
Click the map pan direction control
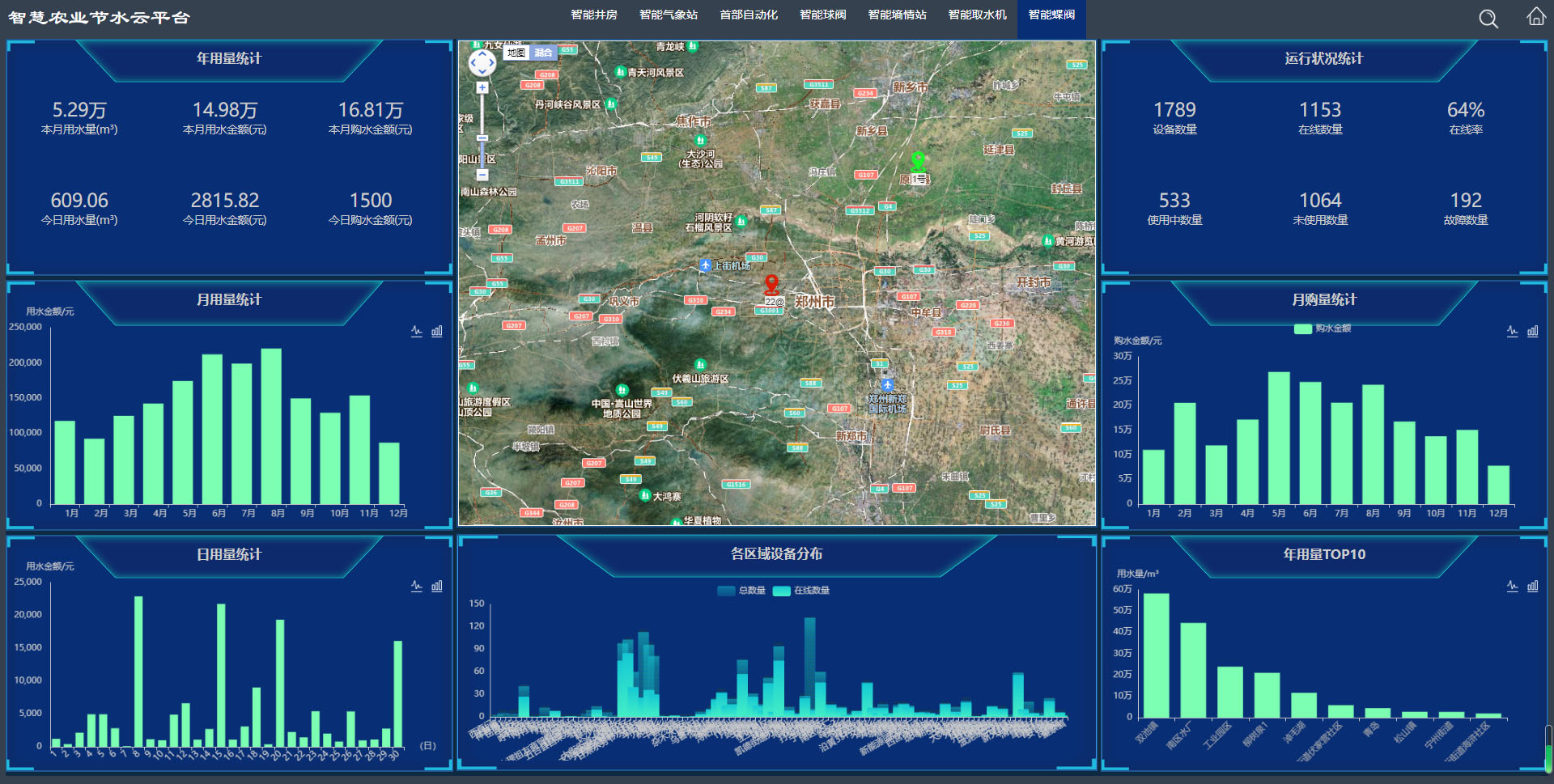pos(482,62)
